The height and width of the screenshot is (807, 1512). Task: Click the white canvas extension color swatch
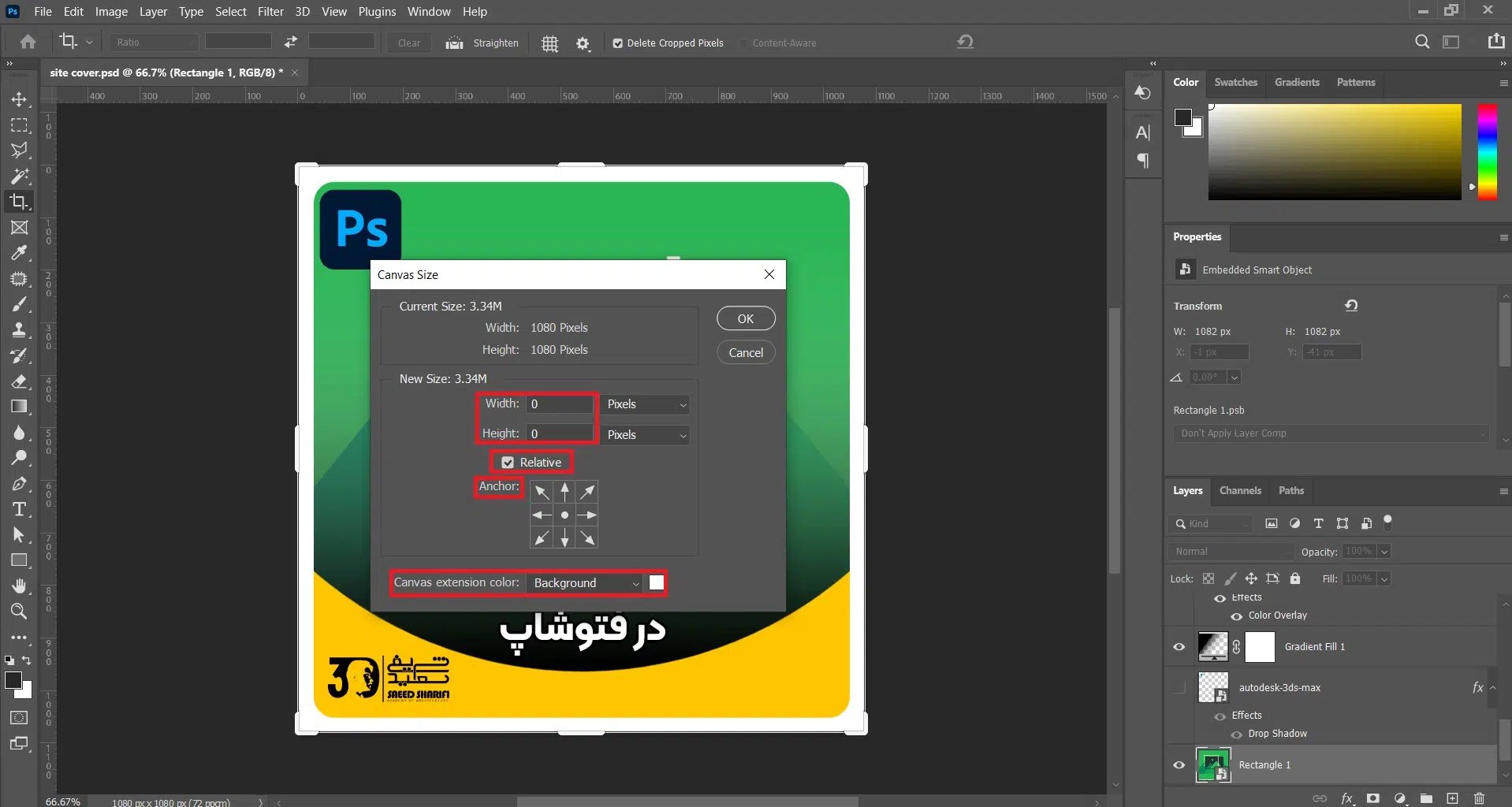point(657,583)
